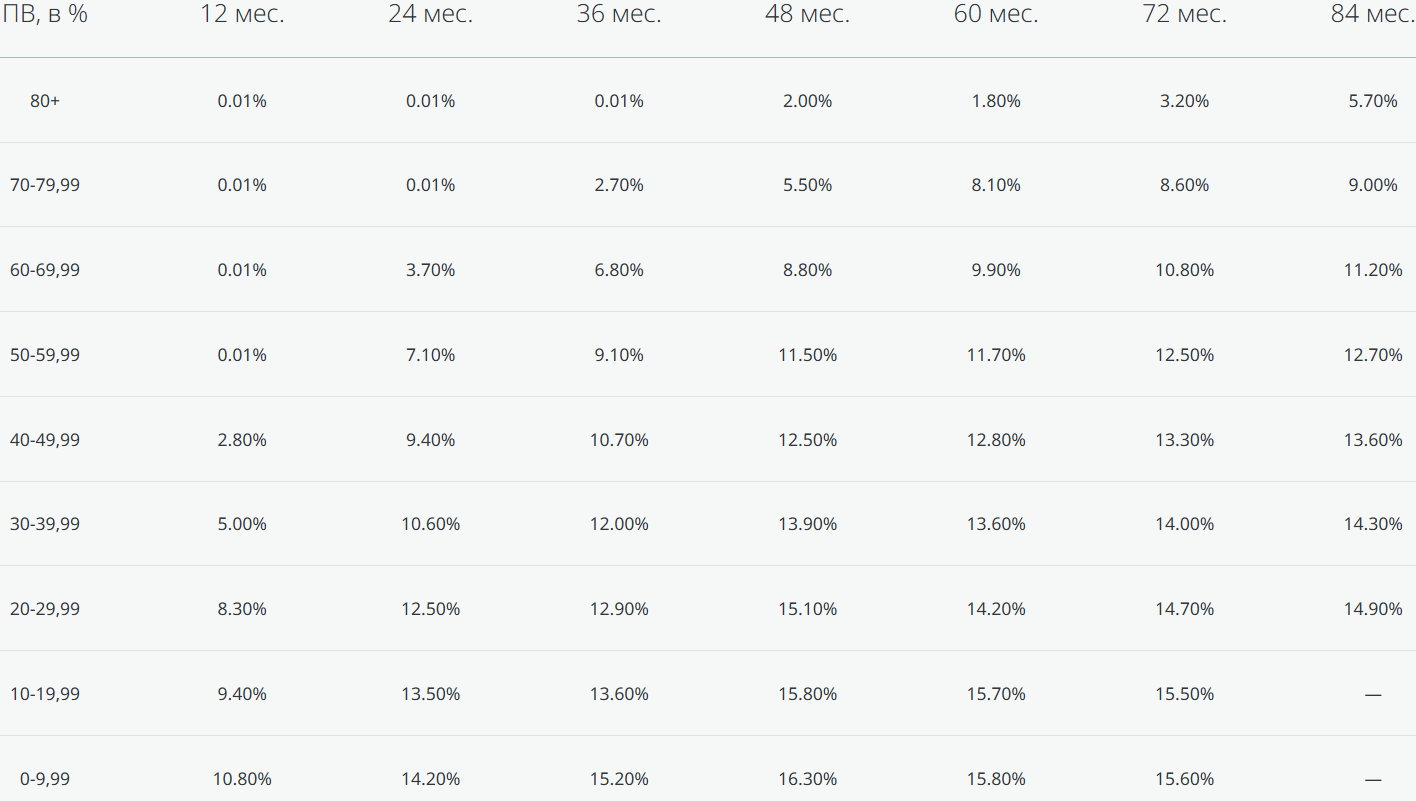Click the 5.70% cell in 80+ row

point(1373,101)
